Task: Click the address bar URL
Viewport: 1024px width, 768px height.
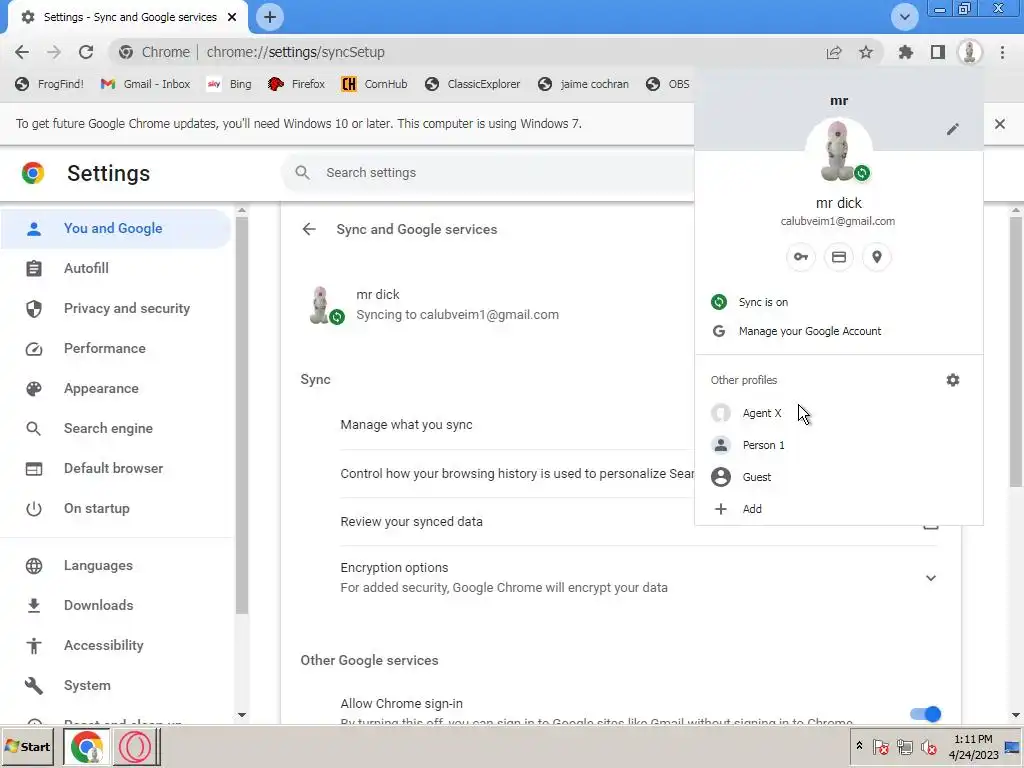Action: [295, 52]
